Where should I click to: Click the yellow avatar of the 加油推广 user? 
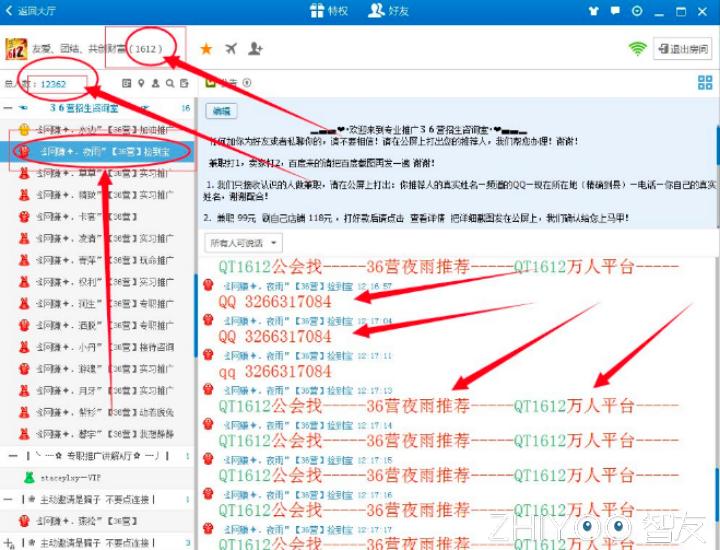24,129
